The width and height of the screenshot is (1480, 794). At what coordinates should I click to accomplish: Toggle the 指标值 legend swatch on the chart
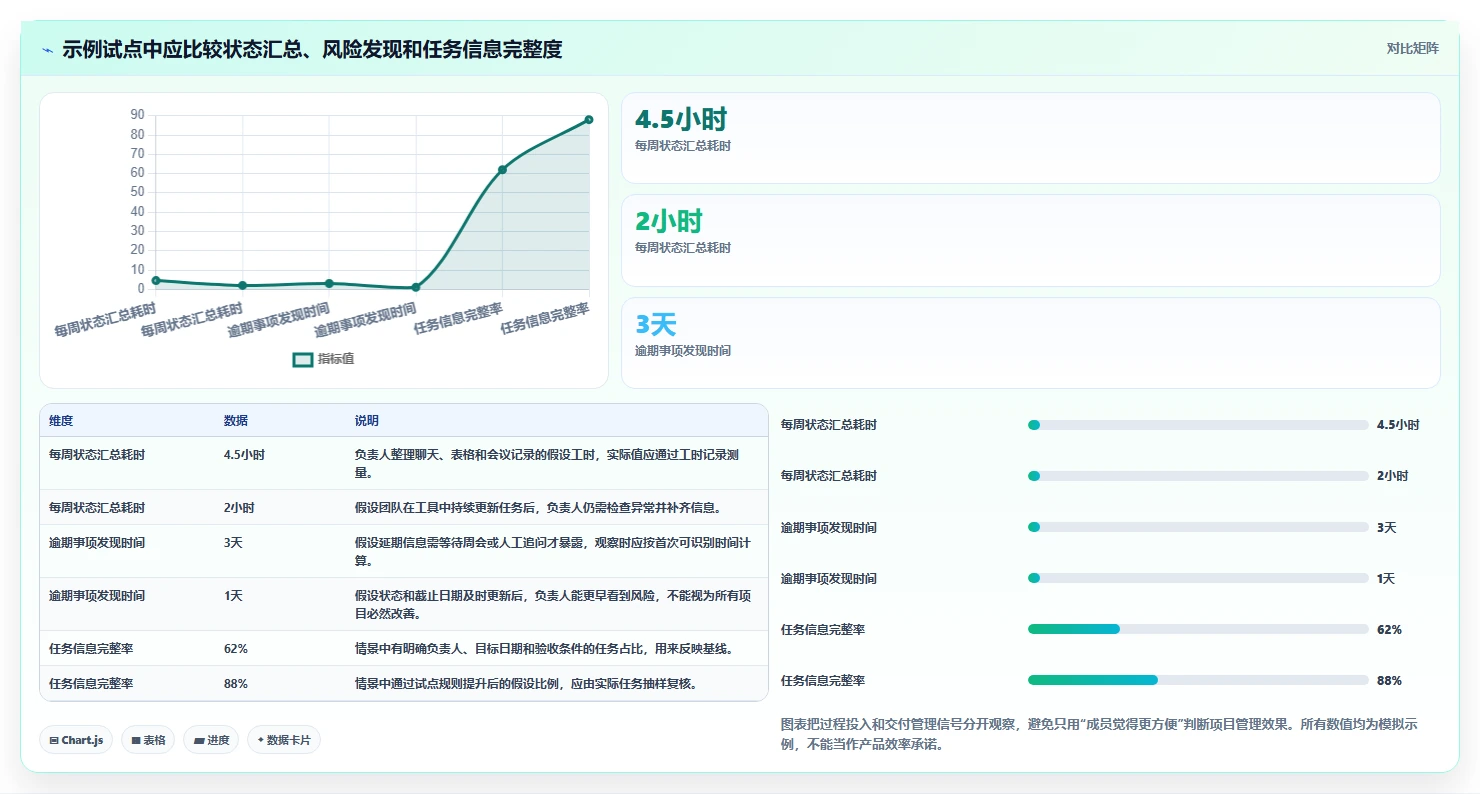click(x=303, y=359)
